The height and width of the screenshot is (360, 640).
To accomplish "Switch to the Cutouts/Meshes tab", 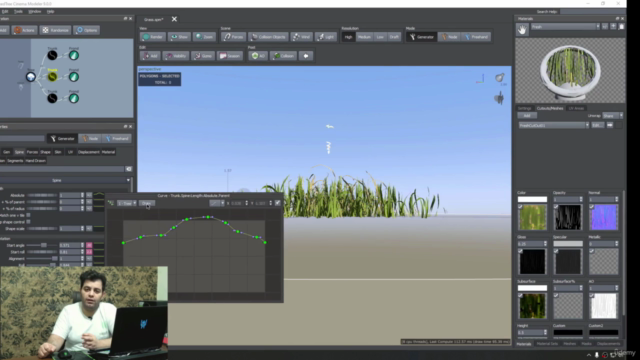I will pos(550,108).
